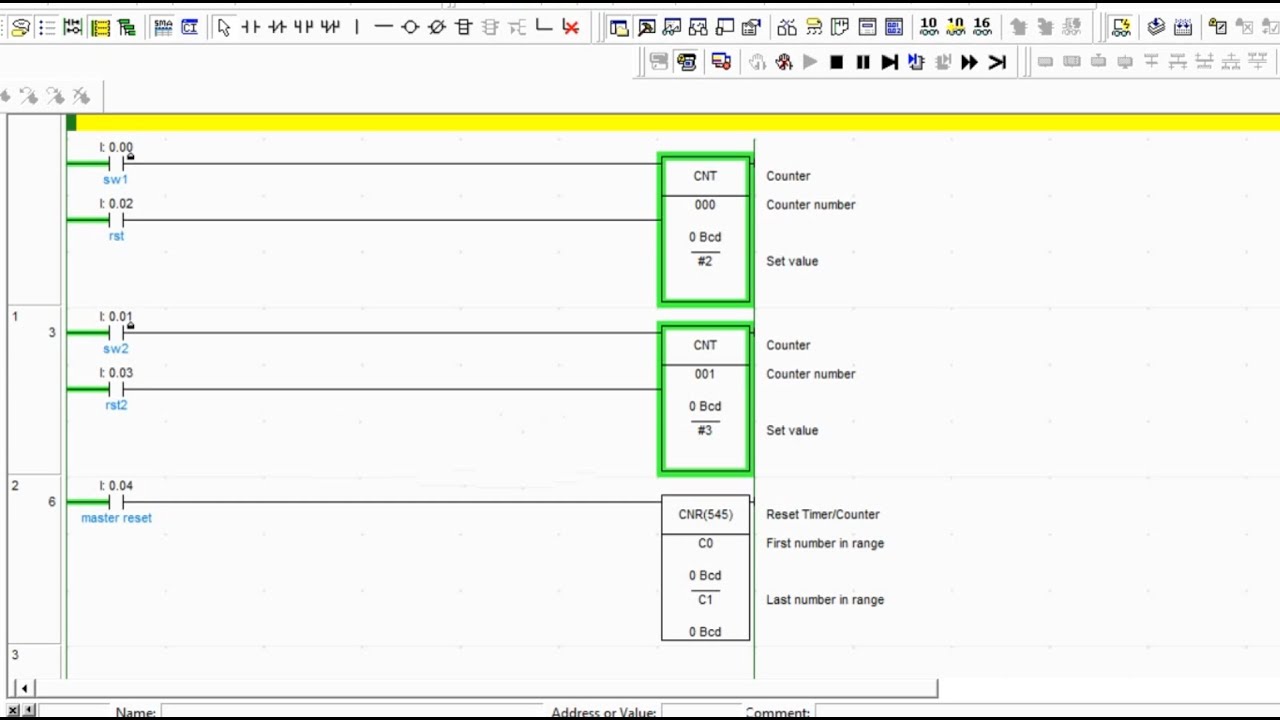
Task: Stop the simulation with the square button
Action: tap(836, 62)
